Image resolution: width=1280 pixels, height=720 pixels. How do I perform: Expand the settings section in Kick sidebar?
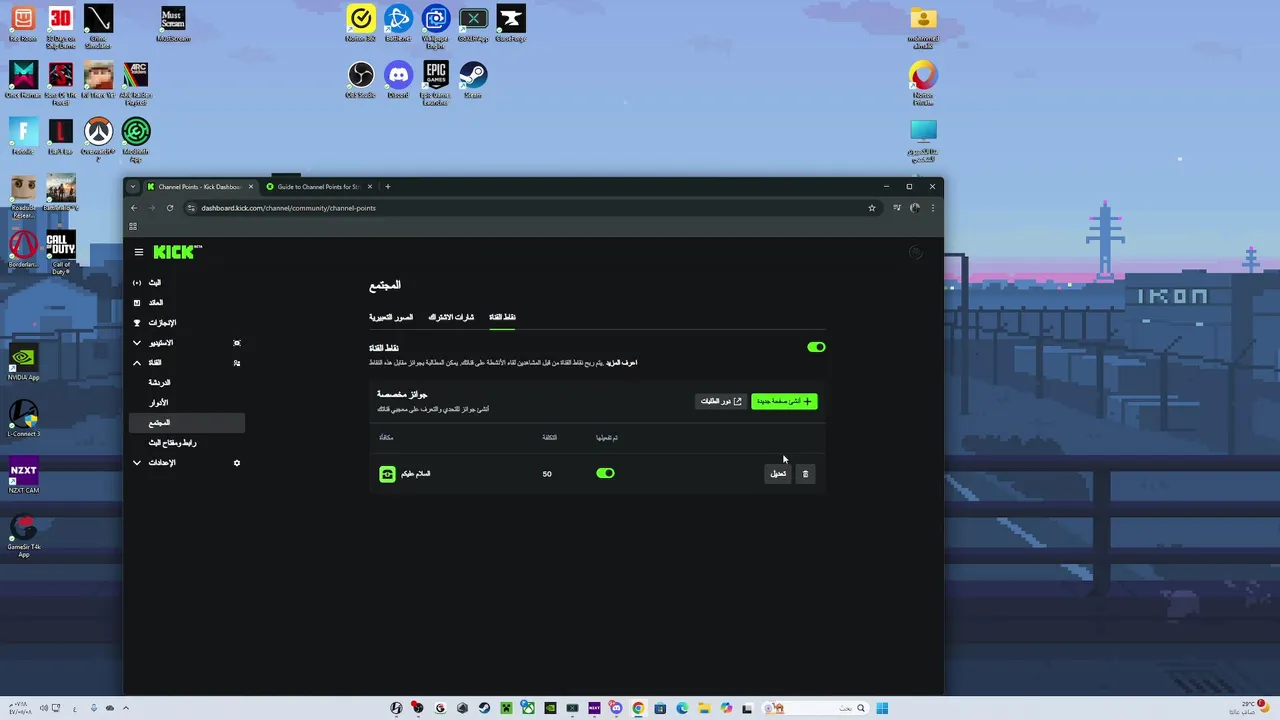(137, 463)
